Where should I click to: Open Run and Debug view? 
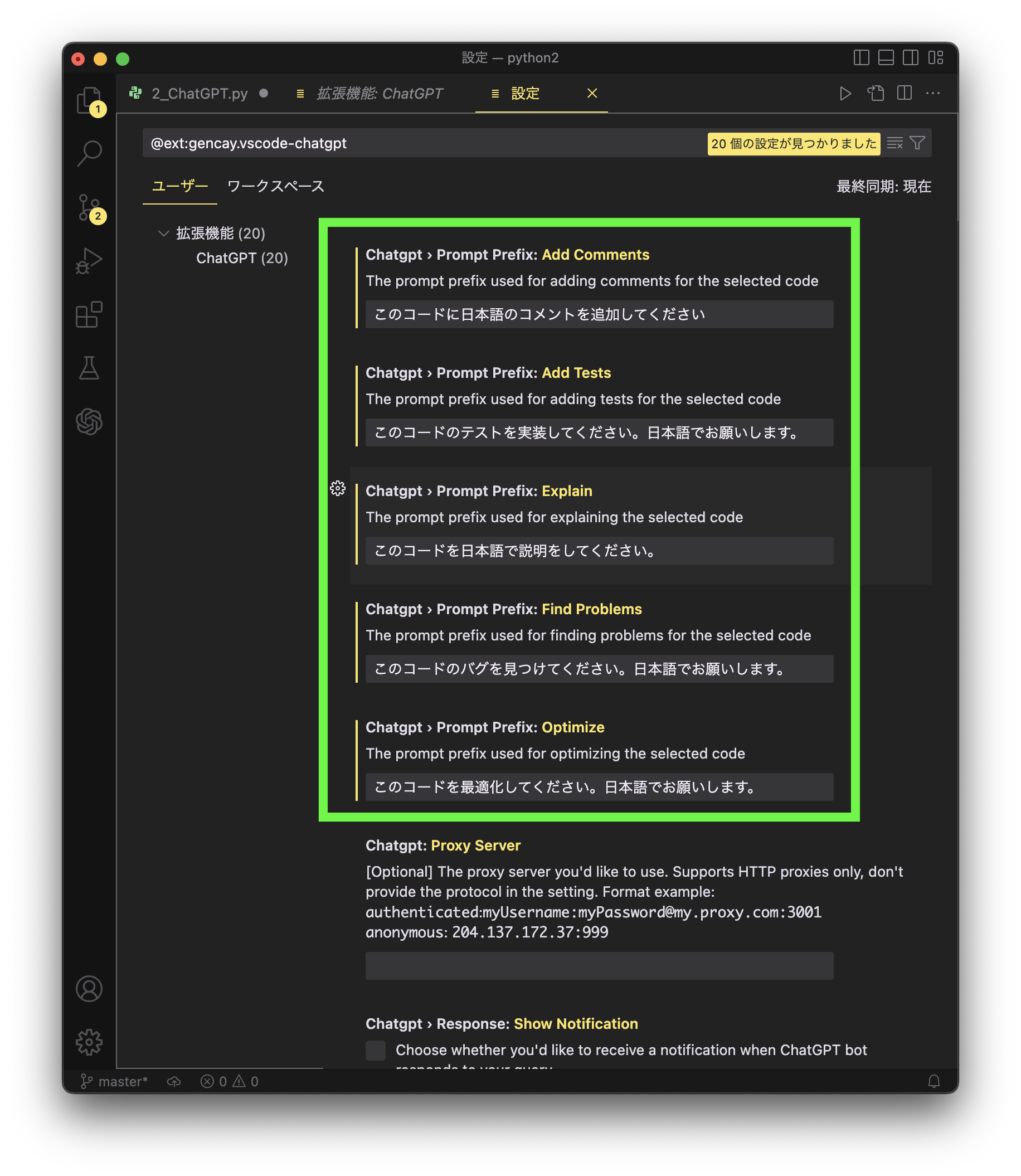[89, 261]
